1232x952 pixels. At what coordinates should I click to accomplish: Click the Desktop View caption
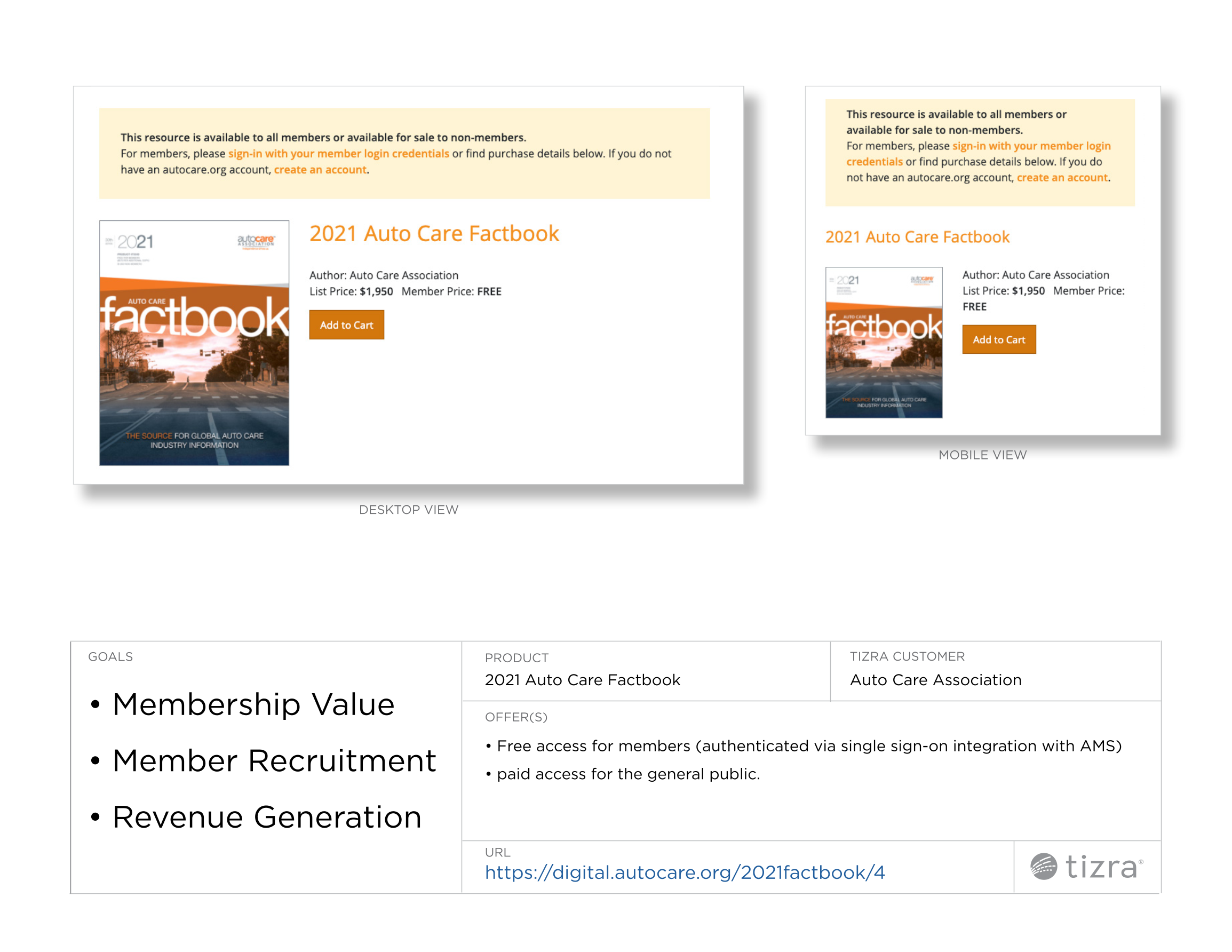[x=408, y=510]
